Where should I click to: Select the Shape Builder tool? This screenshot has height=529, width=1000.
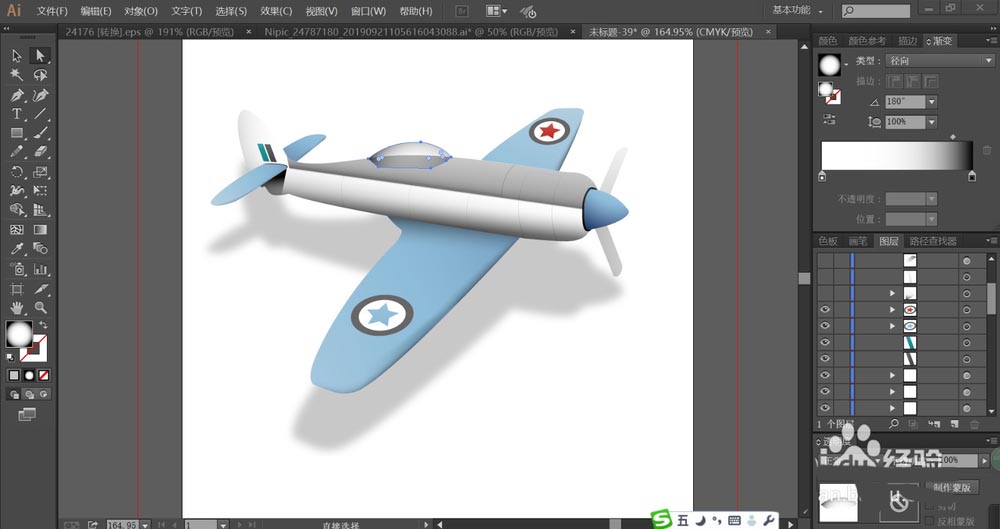pyautogui.click(x=17, y=210)
